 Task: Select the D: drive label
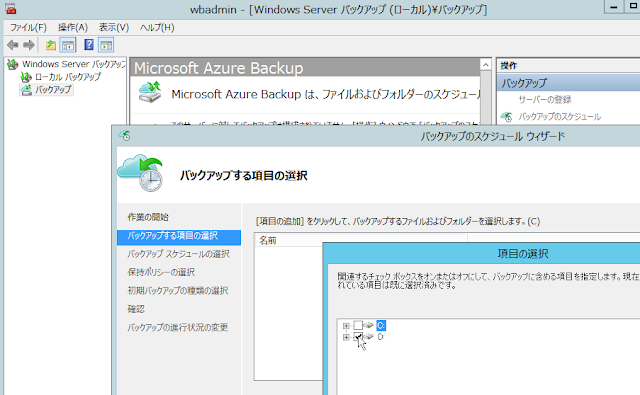381,337
